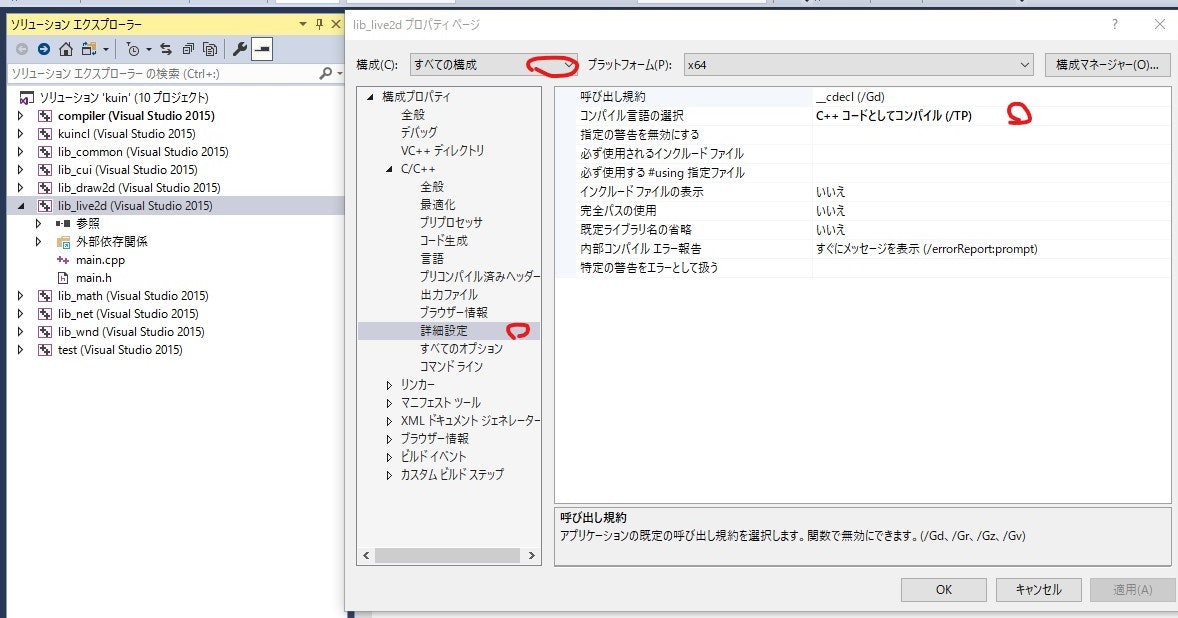
Task: Click the property tree horizontal scrollbar thumb
Action: 448,556
